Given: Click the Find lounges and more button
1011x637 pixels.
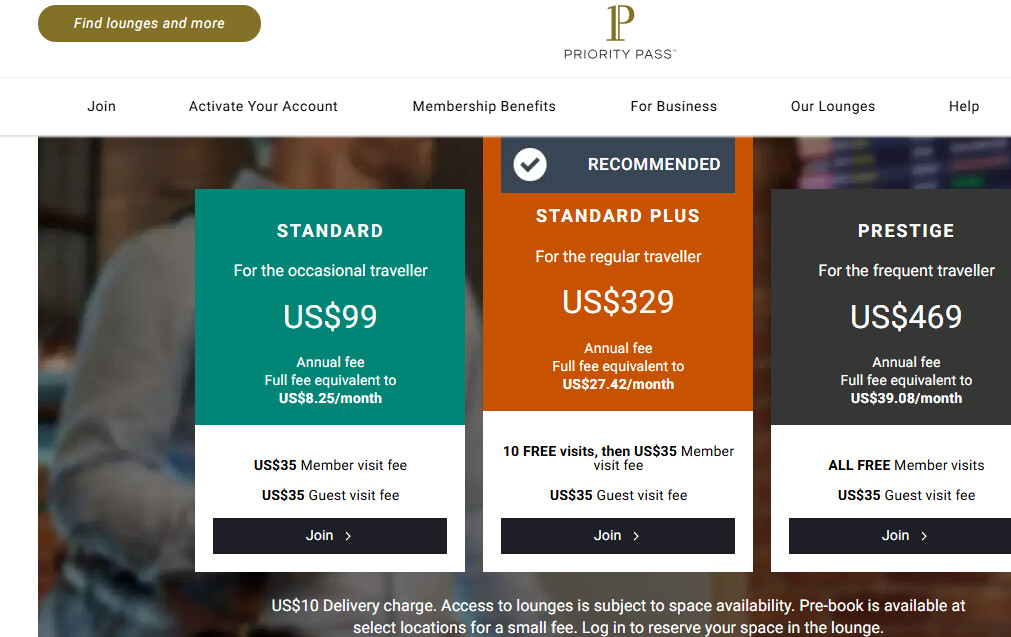Looking at the screenshot, I should tap(149, 23).
